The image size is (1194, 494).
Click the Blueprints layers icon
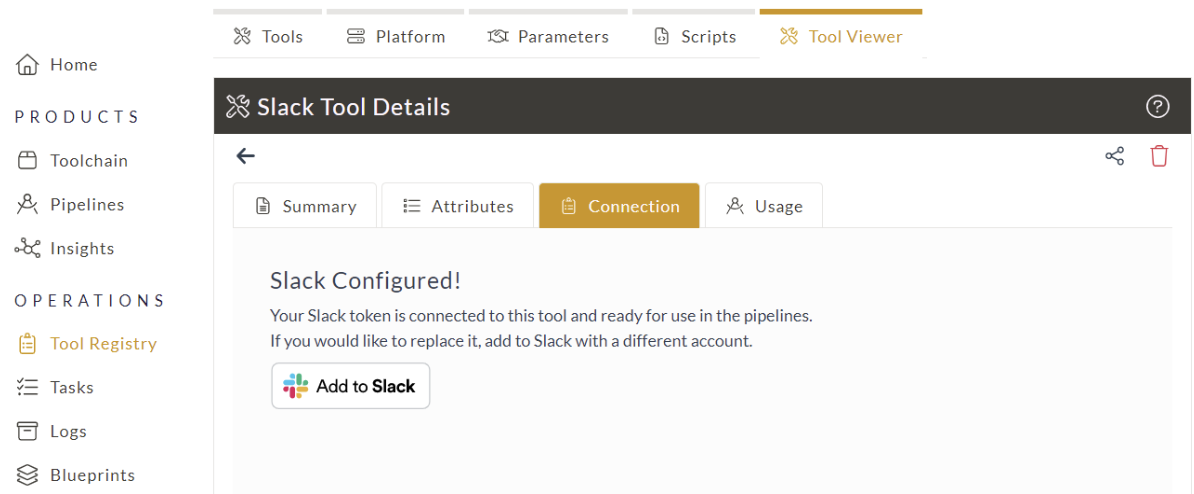tap(27, 475)
